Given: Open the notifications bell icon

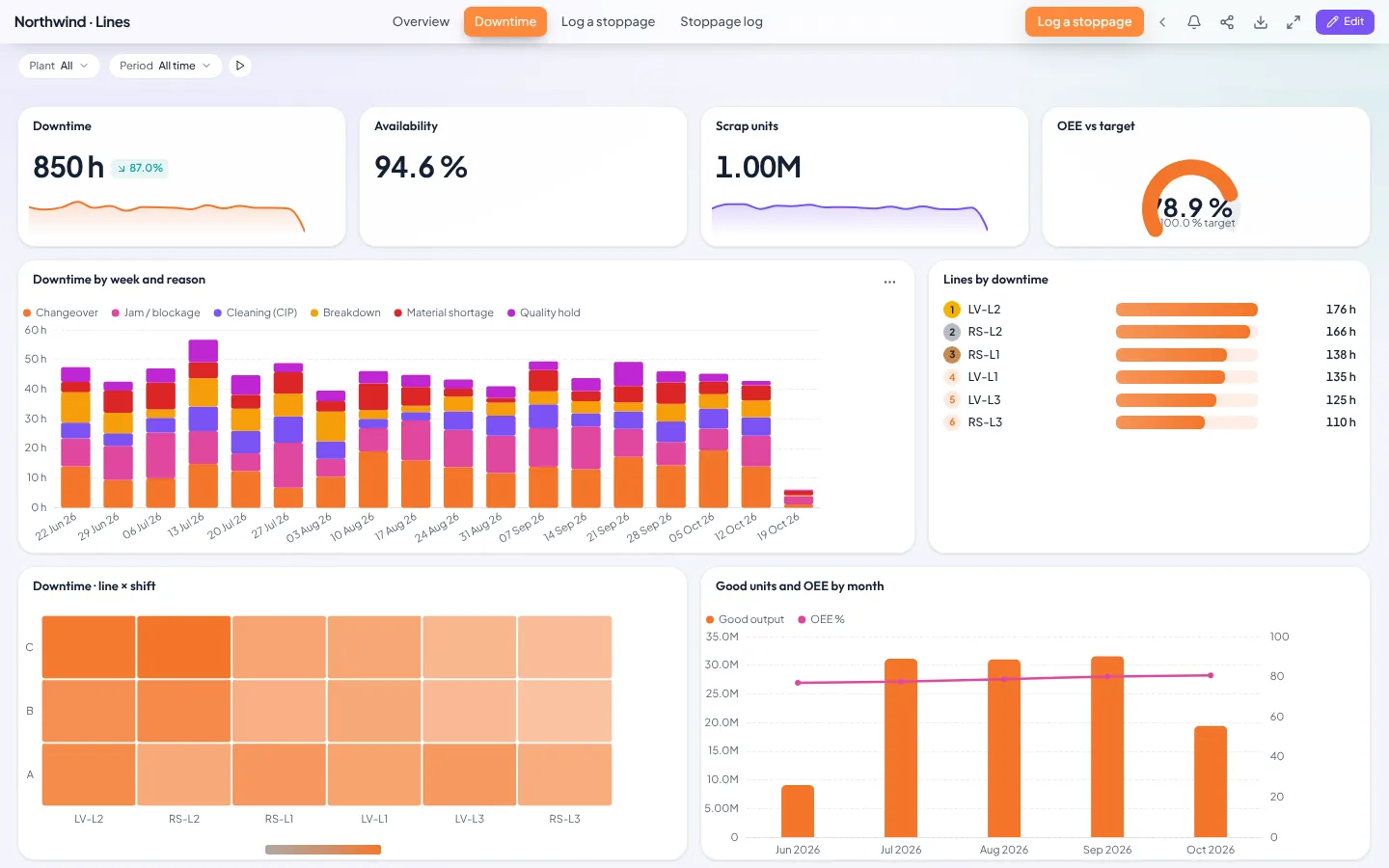Looking at the screenshot, I should (1194, 22).
